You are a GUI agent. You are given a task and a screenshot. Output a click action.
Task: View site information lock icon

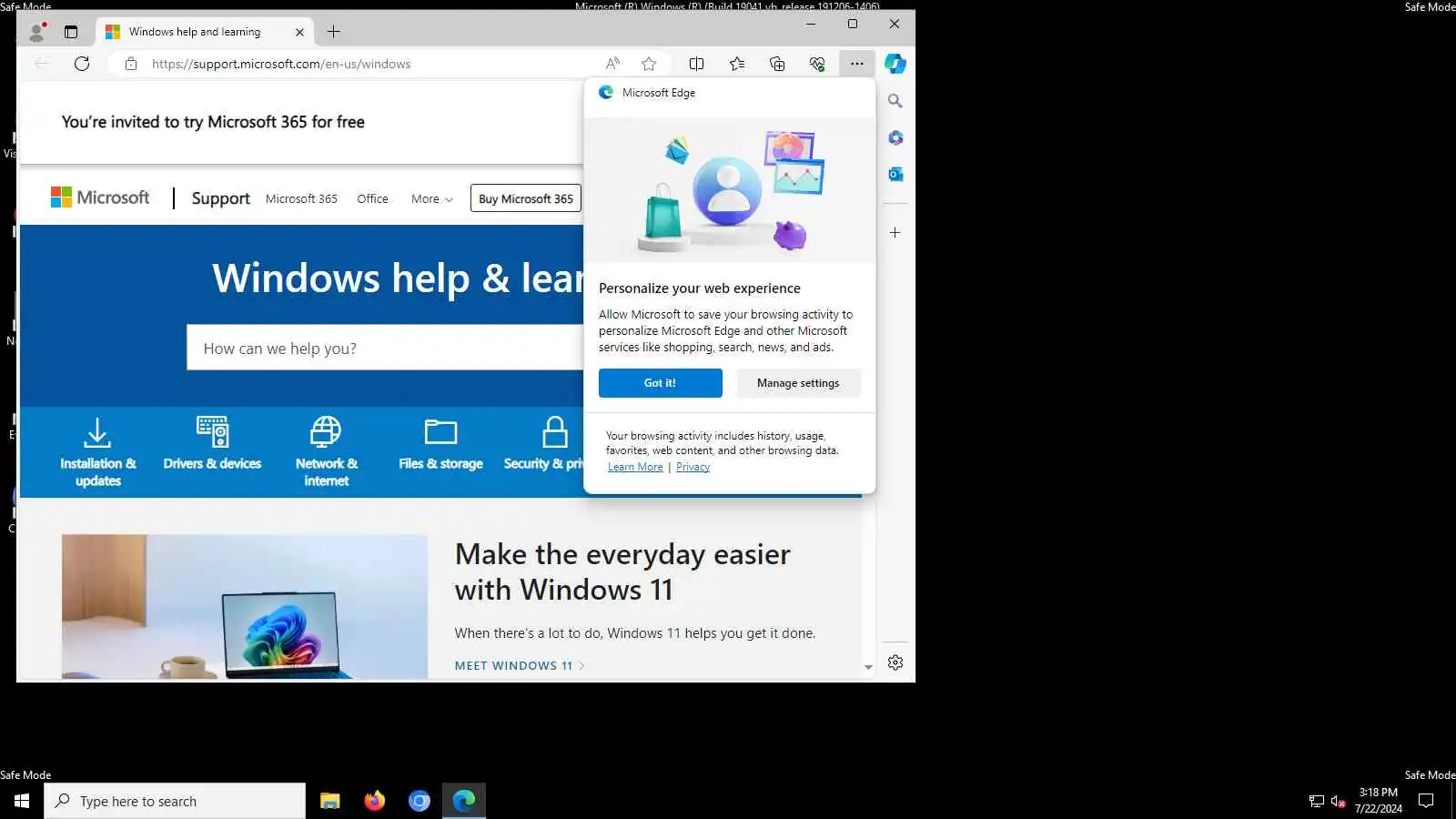pyautogui.click(x=131, y=64)
